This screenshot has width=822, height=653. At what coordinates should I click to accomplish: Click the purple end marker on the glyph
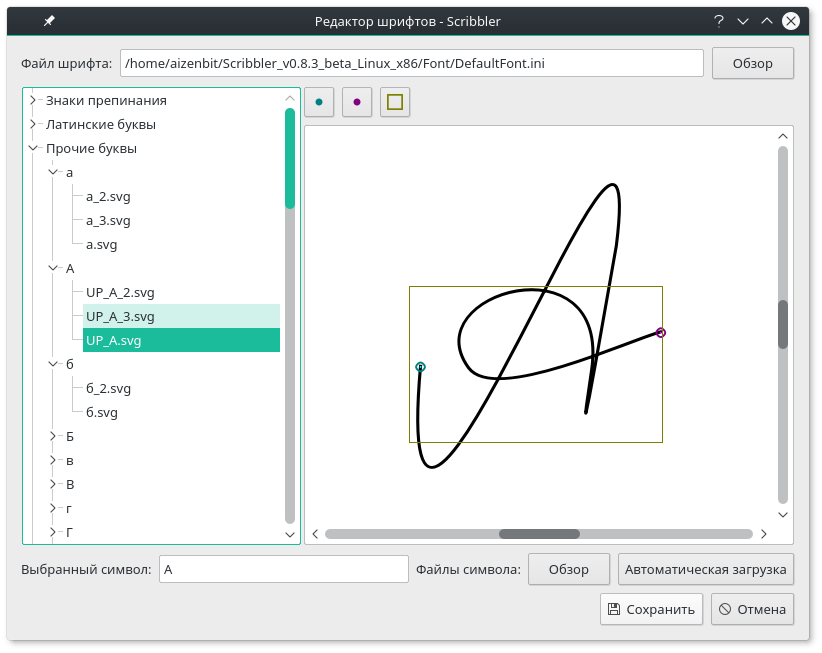point(661,332)
